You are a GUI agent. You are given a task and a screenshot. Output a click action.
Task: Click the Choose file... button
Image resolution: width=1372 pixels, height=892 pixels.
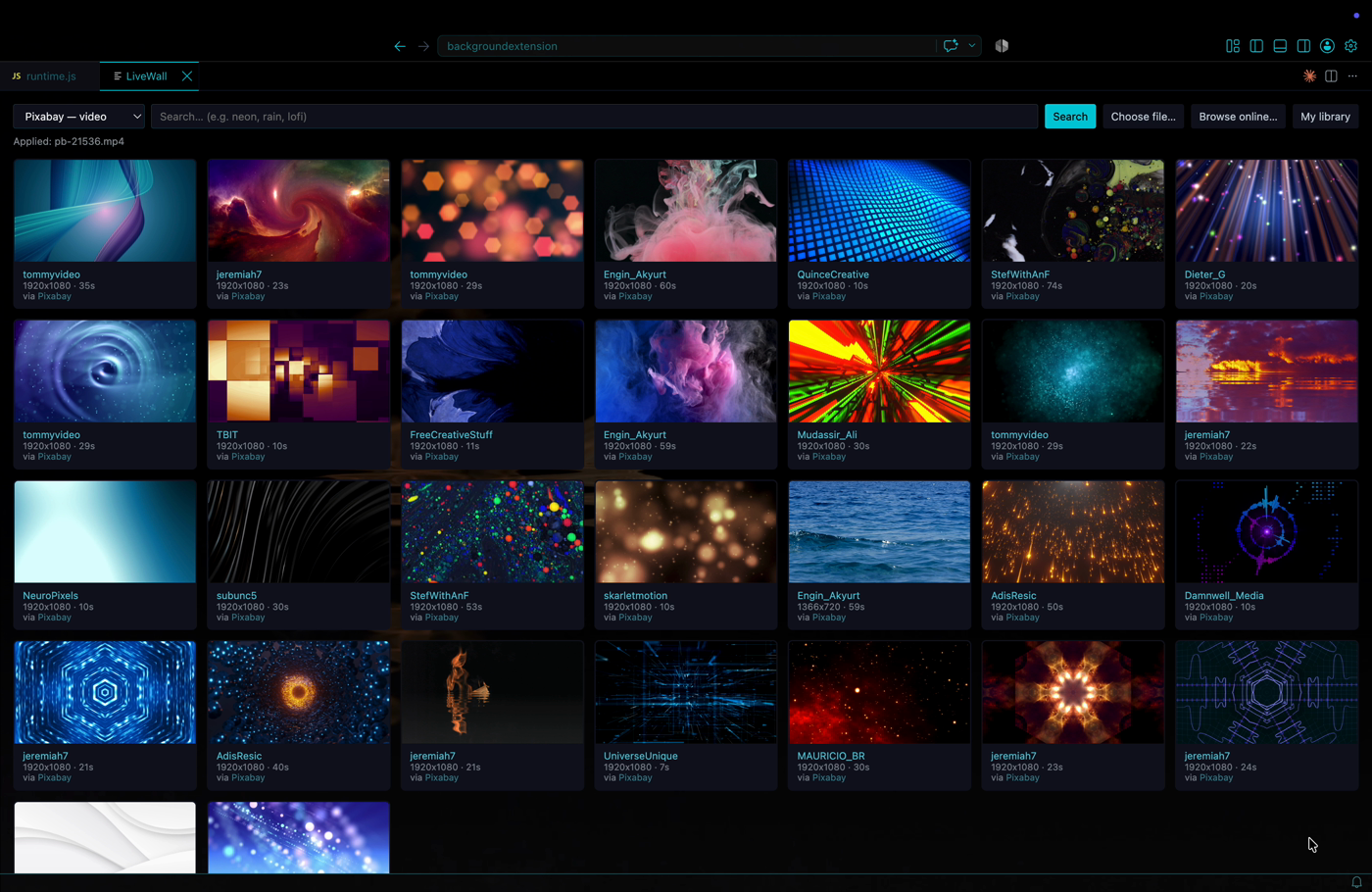pos(1143,117)
